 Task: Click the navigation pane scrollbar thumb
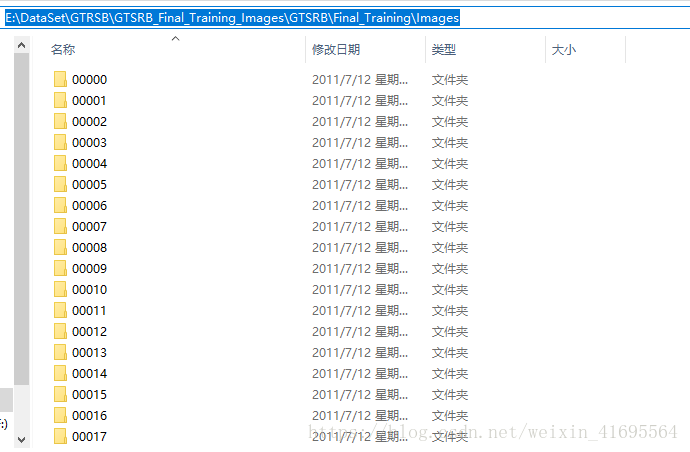(22, 219)
